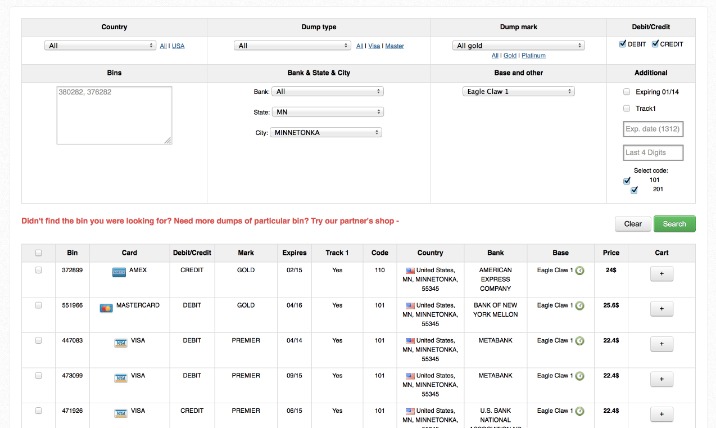Tick the row checkbox for bin 471926
This screenshot has width=716, height=428.
coord(38,411)
